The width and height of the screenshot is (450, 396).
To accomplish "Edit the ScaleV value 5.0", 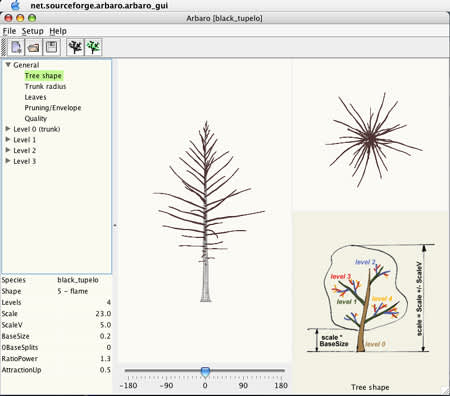I will point(106,325).
